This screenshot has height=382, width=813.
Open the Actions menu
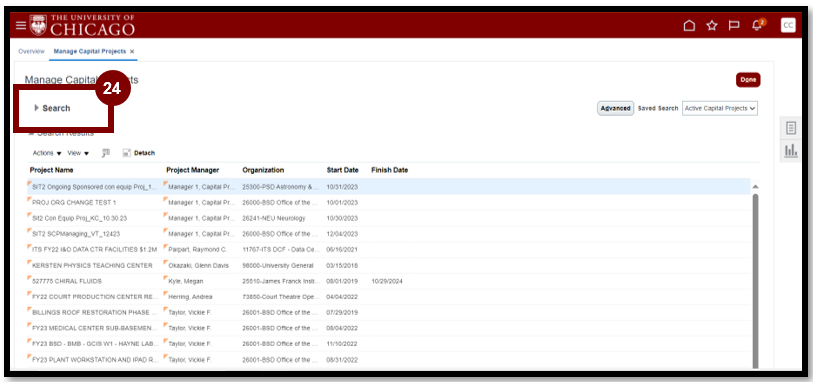tap(47, 153)
